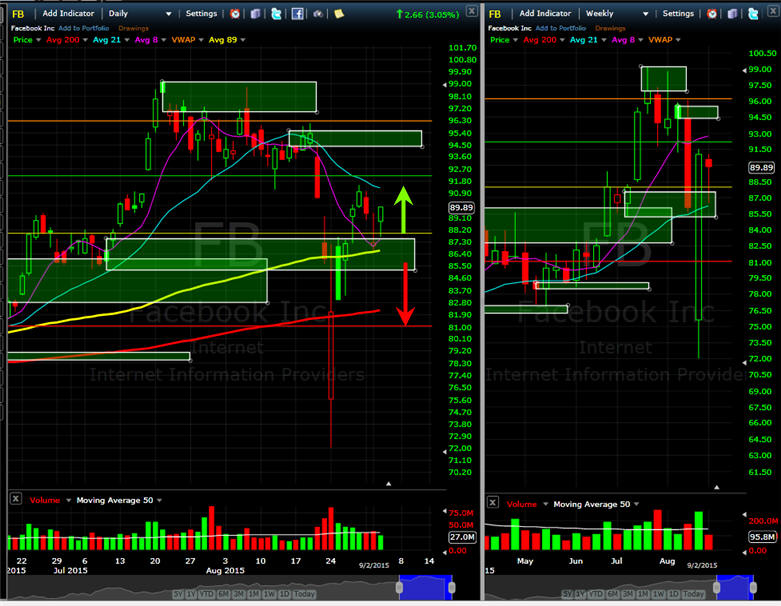The width and height of the screenshot is (781, 606).
Task: Open price alert clock icon in Daily chart
Action: [235, 13]
